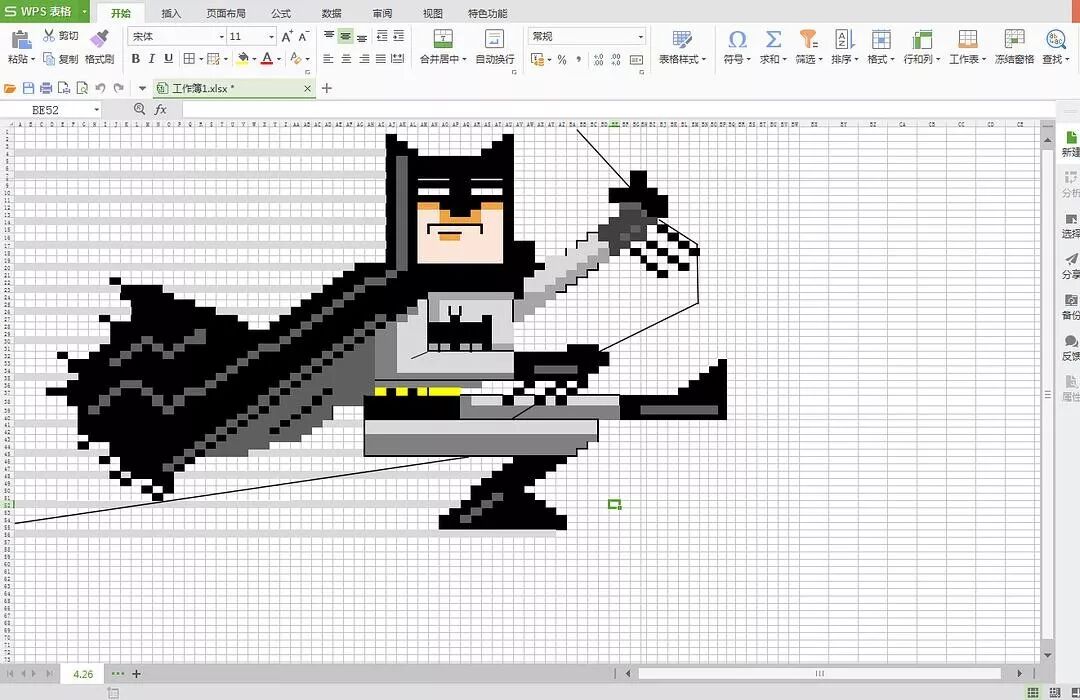Click the Find (查找) magnifier icon

click(1055, 39)
